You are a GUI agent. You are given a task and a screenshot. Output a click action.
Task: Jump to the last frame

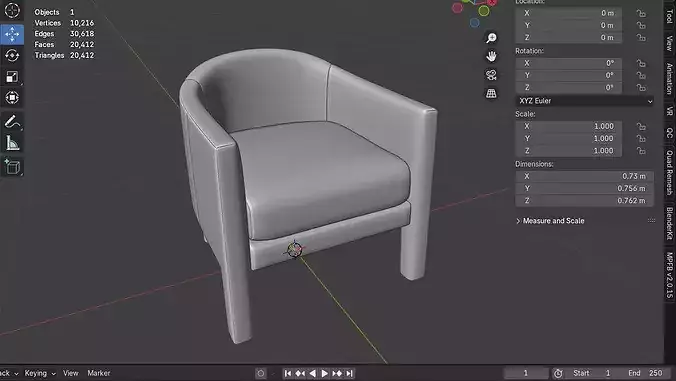pos(349,373)
